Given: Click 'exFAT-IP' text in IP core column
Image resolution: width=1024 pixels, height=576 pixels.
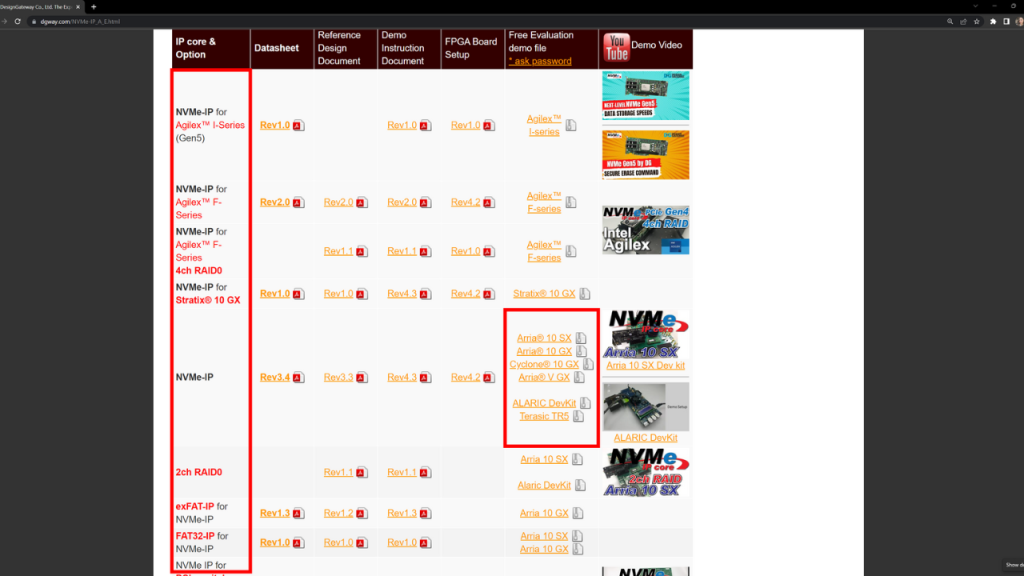Looking at the screenshot, I should click(195, 507).
